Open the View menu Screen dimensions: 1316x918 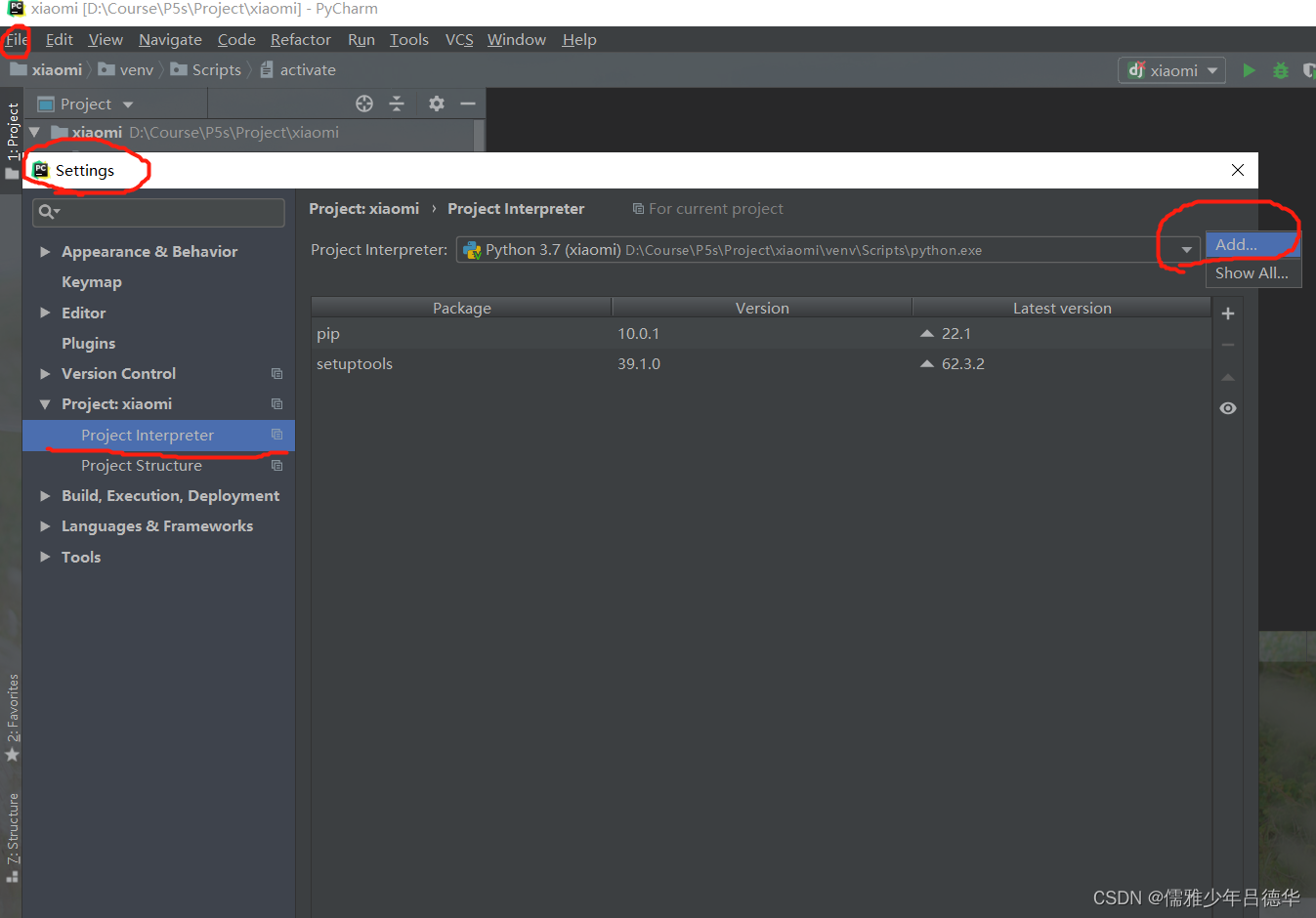click(106, 40)
